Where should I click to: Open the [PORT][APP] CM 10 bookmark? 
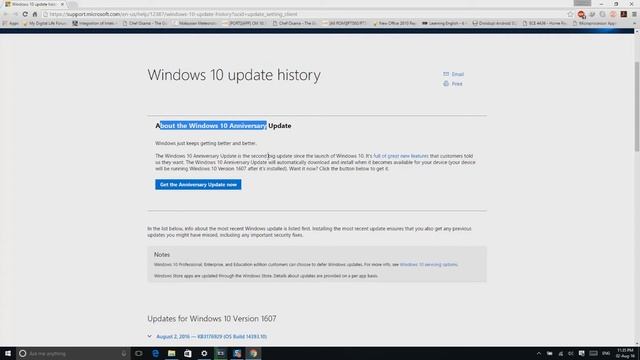pos(244,23)
